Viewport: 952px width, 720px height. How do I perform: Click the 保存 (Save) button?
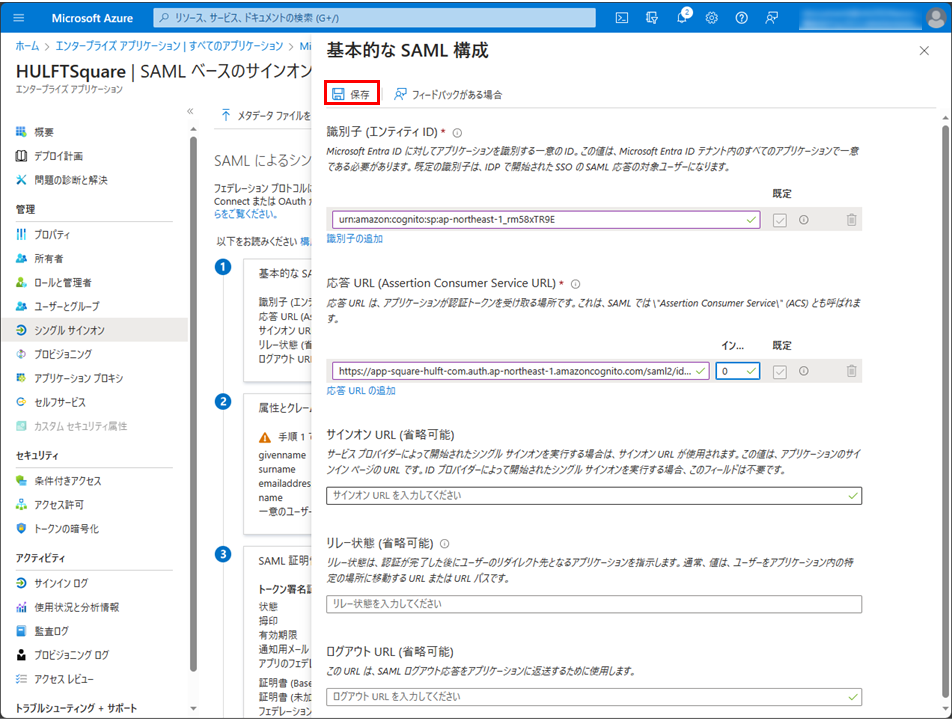coord(351,94)
